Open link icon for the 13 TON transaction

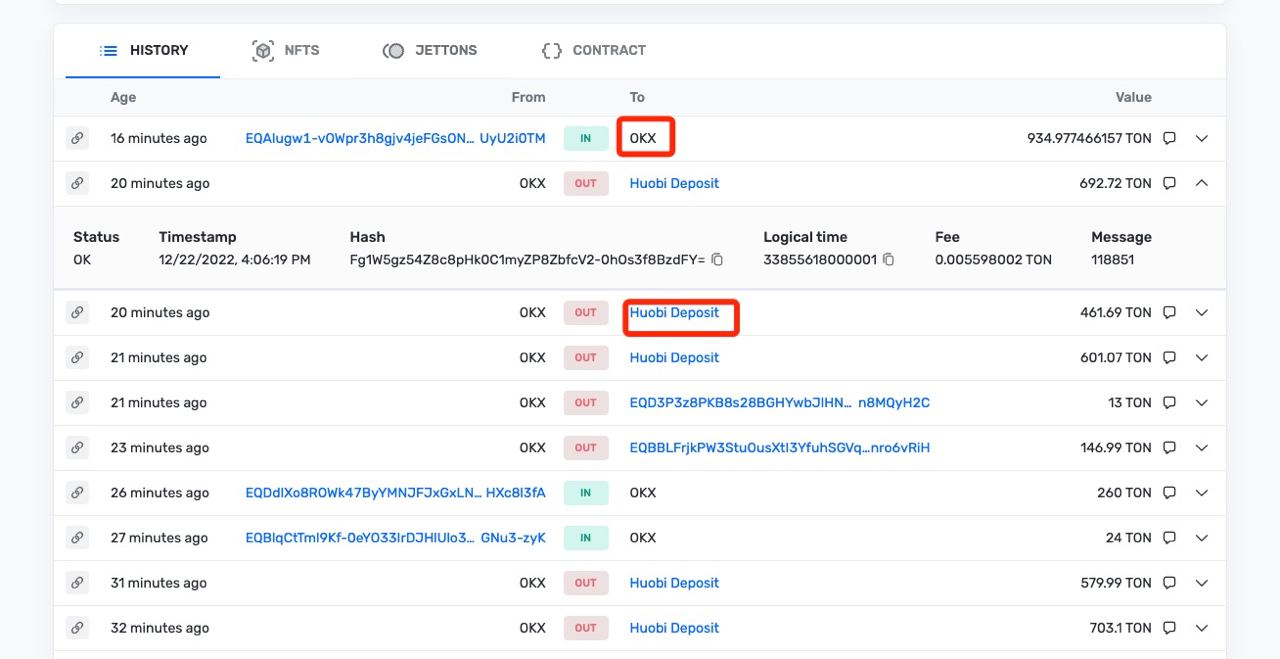77,403
